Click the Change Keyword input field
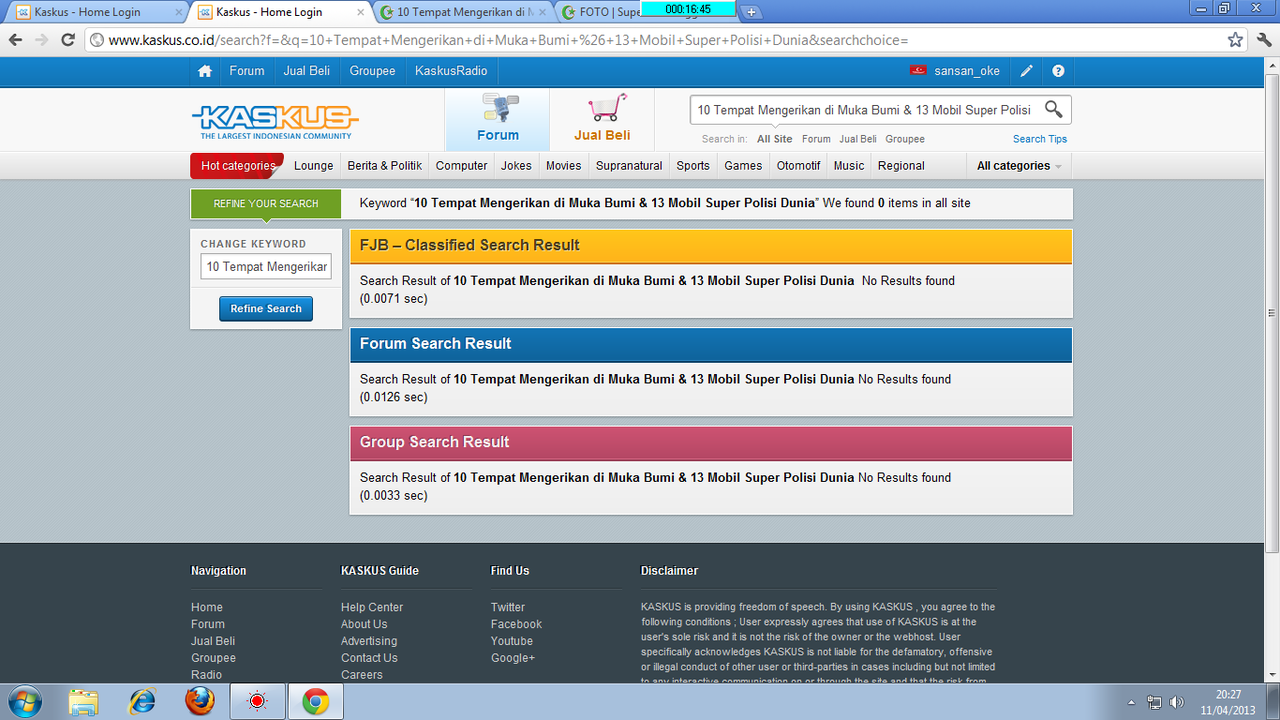The width and height of the screenshot is (1280, 720). (266, 267)
